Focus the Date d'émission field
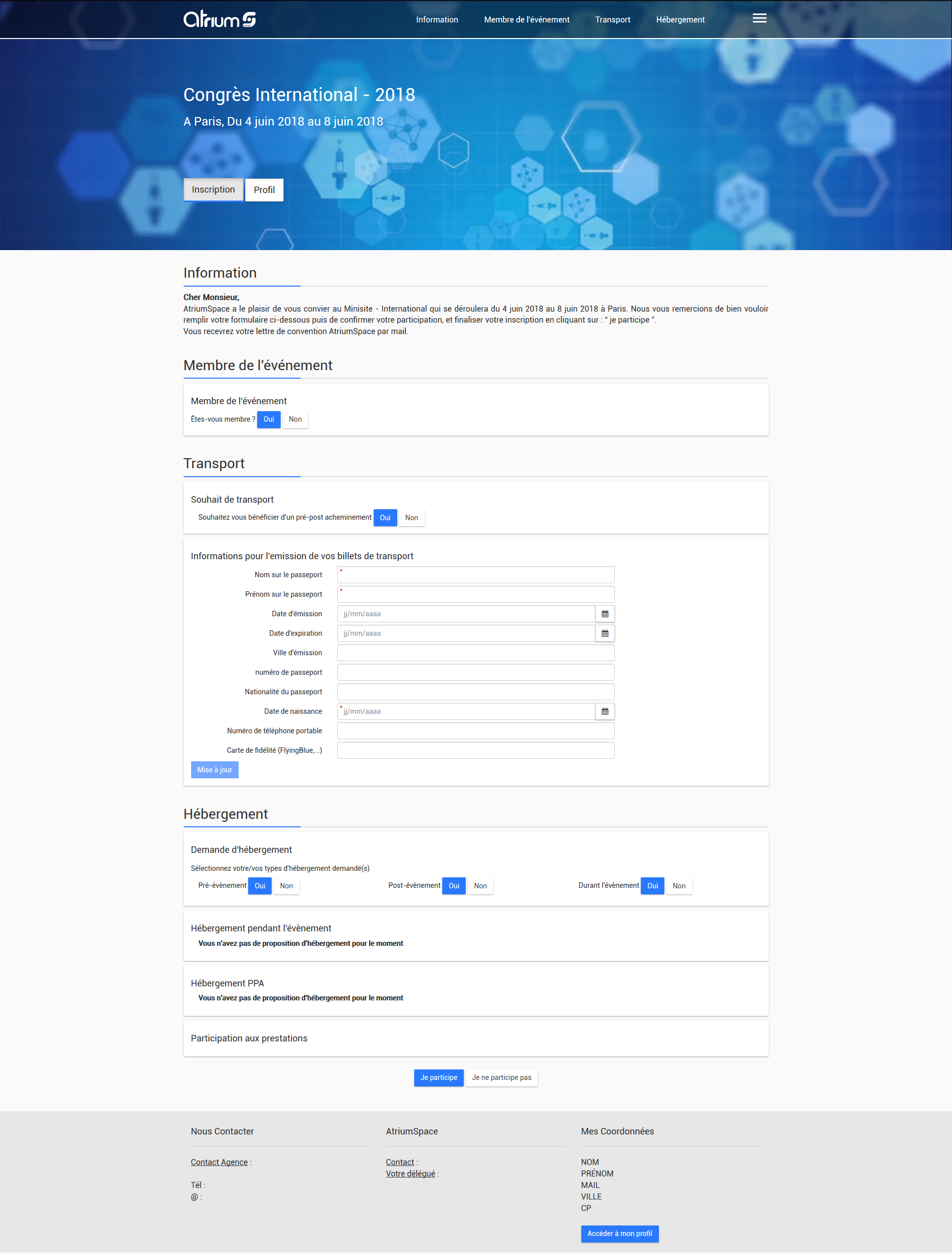The image size is (952, 1255). [466, 614]
